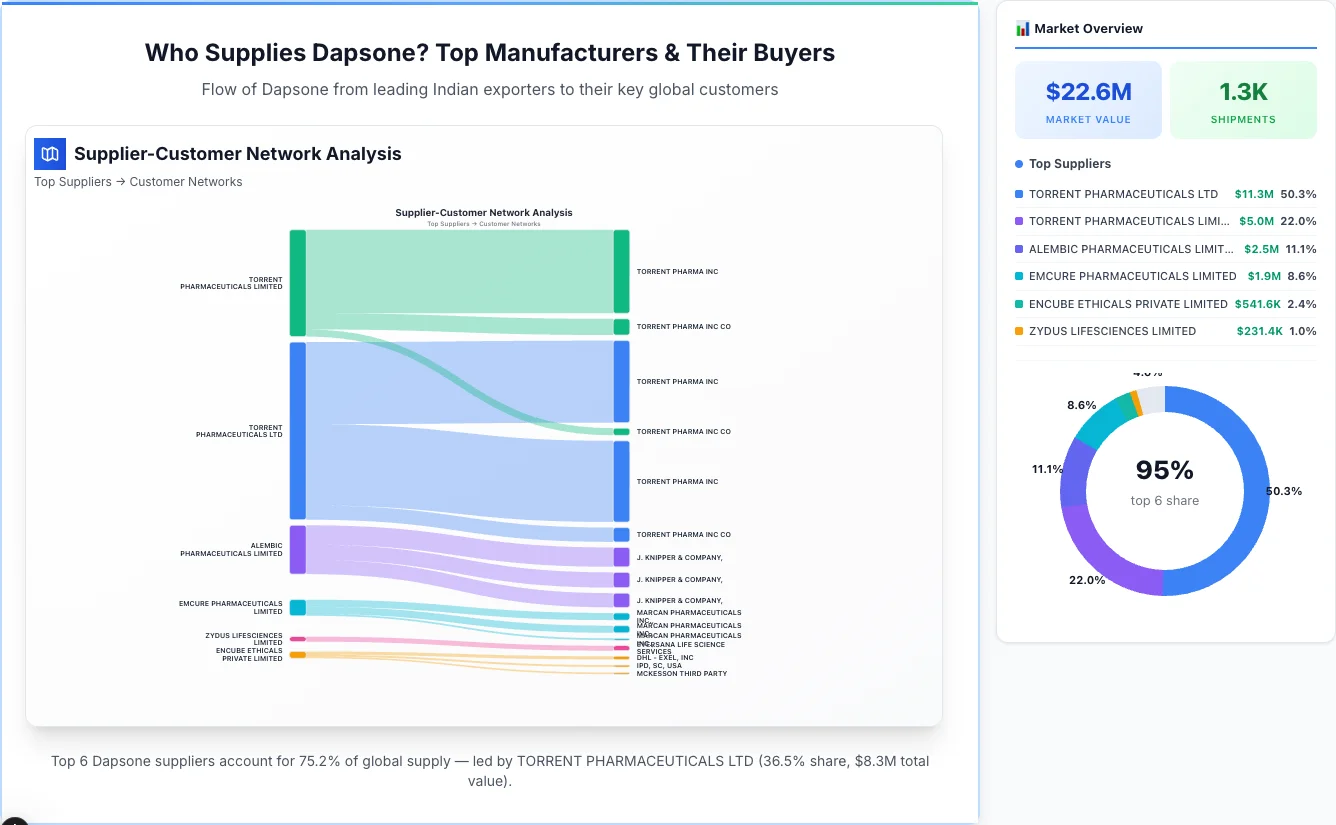Select Top Suppliers in the breadcrumb
This screenshot has width=1336, height=825.
[x=72, y=181]
